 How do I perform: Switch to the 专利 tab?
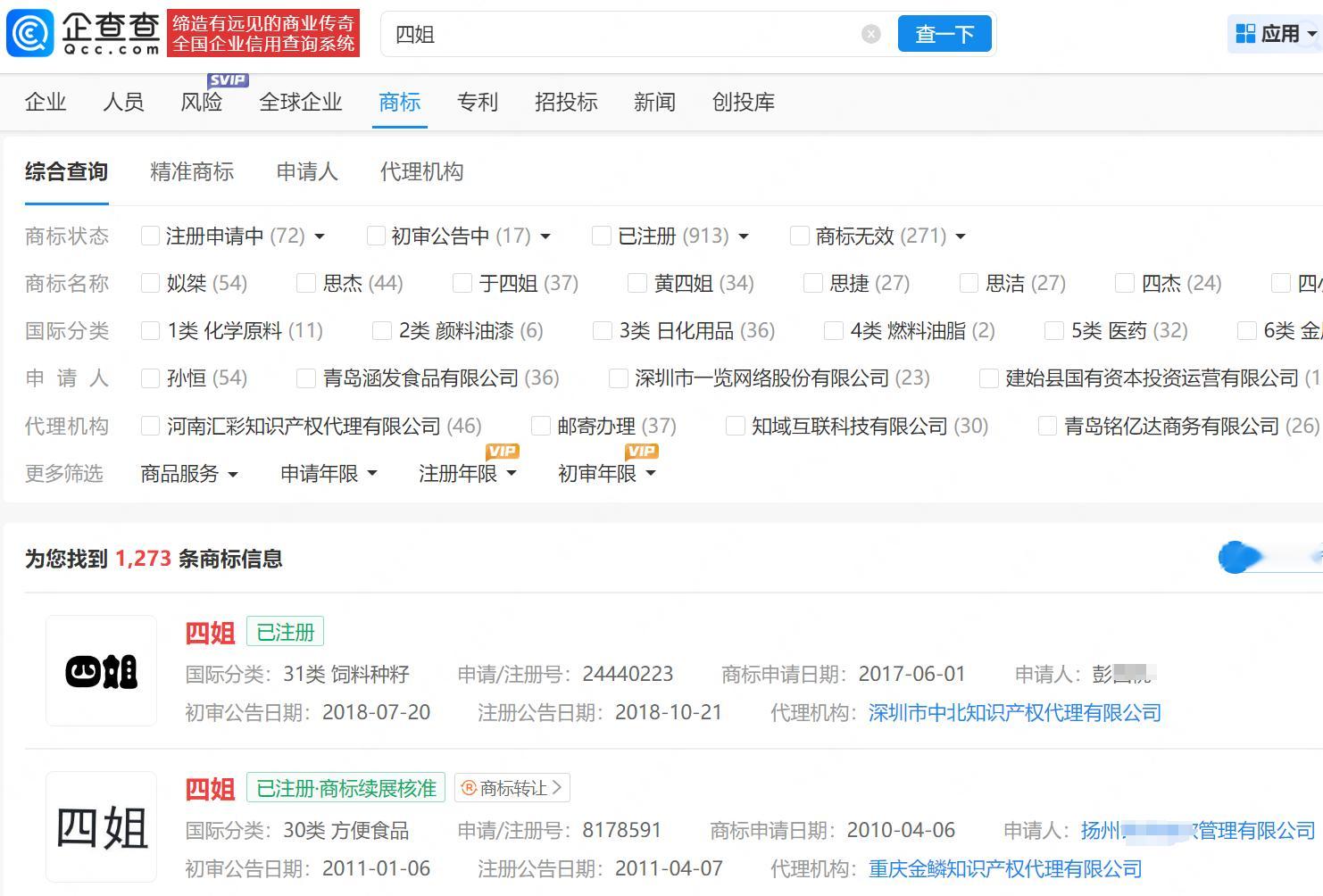click(477, 102)
